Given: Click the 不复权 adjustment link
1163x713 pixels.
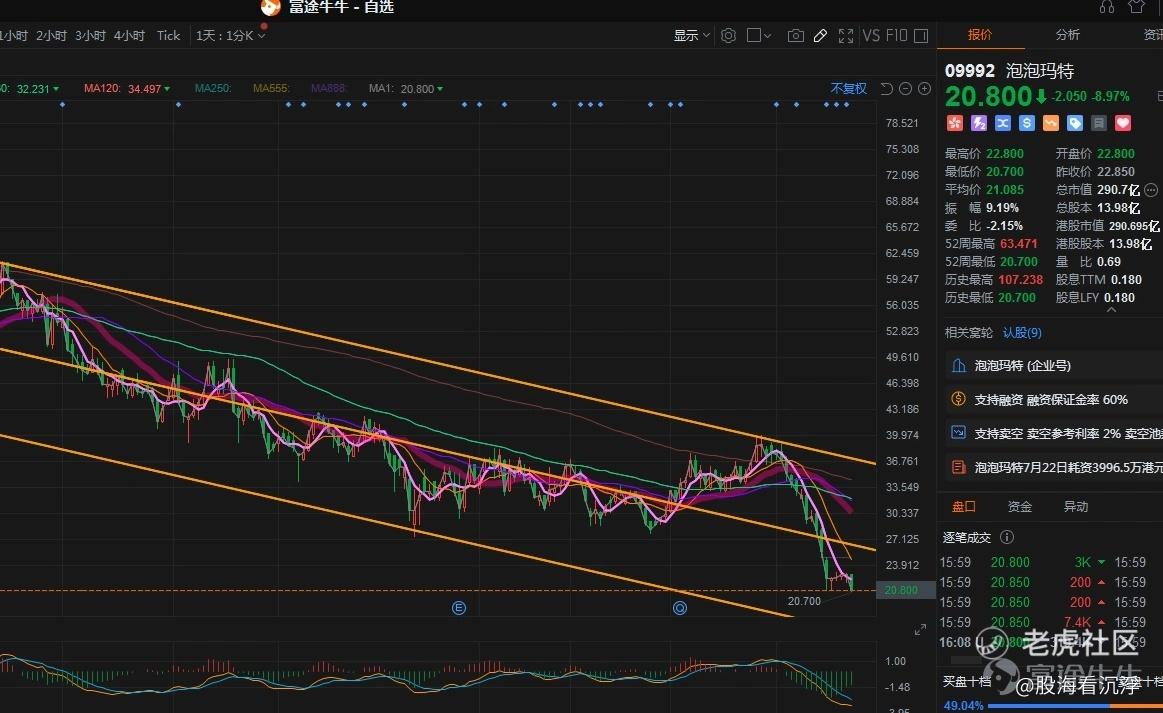Looking at the screenshot, I should coord(849,88).
